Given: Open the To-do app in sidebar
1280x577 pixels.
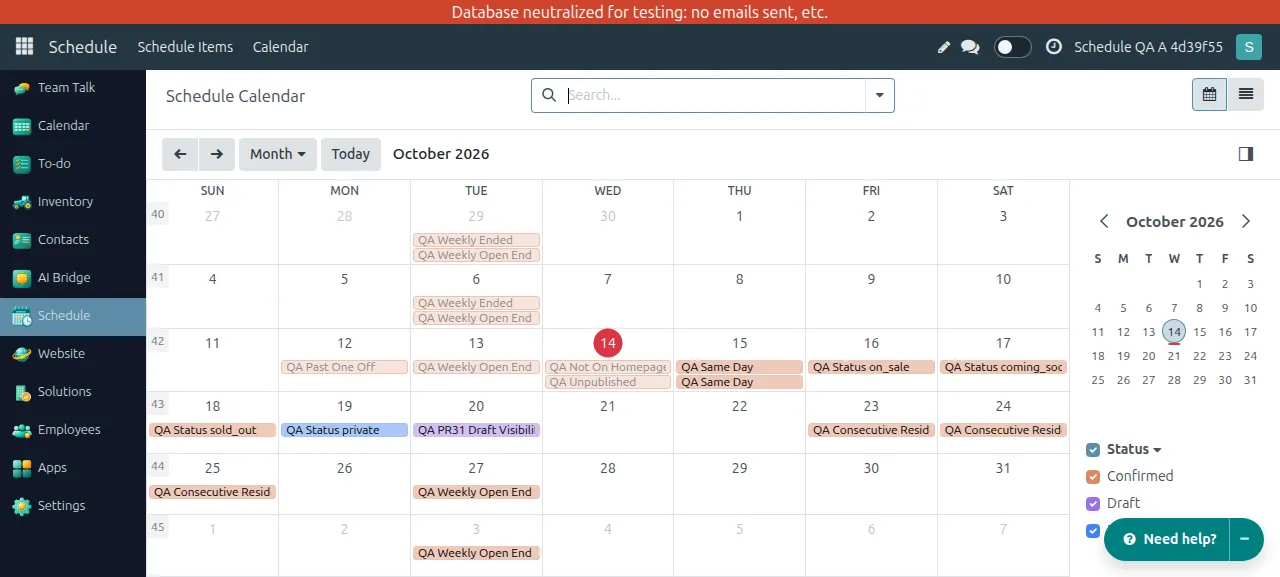Looking at the screenshot, I should tap(73, 164).
